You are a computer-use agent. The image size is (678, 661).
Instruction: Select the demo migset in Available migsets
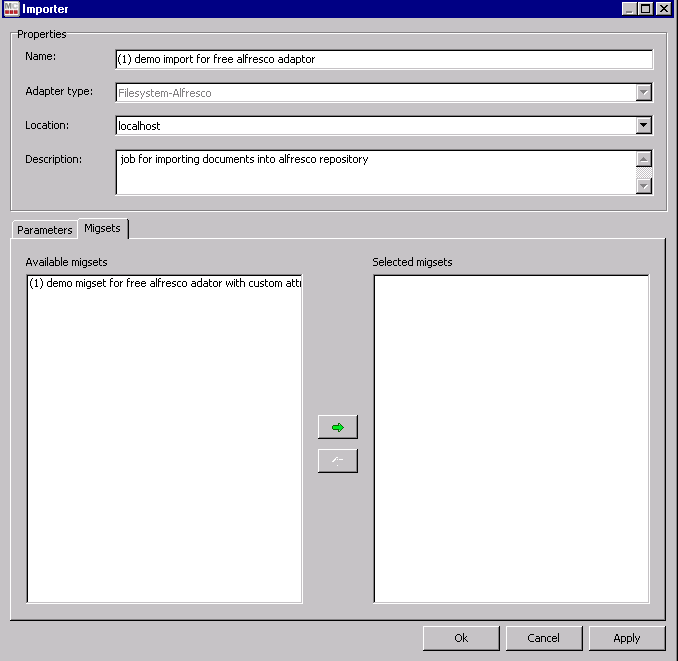(x=164, y=283)
